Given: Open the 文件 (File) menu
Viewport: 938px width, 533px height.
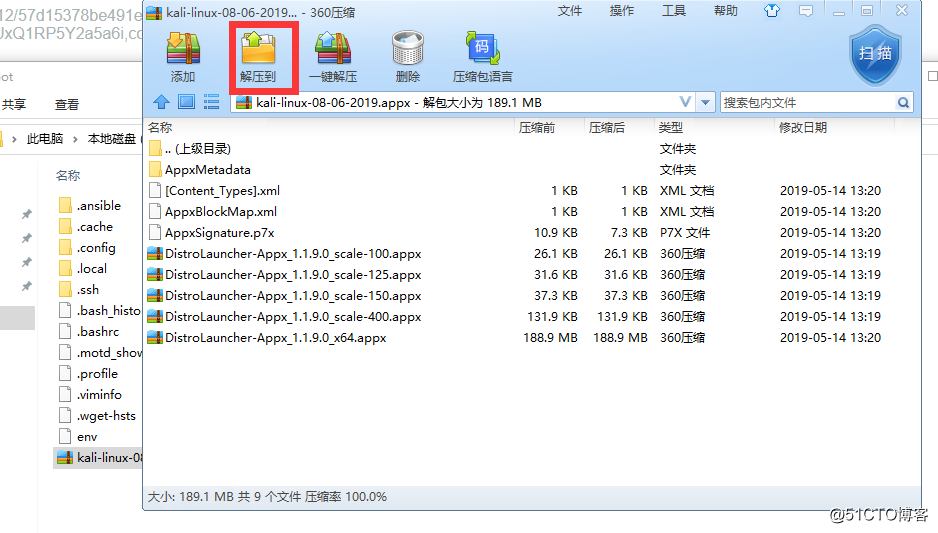Looking at the screenshot, I should tap(570, 11).
